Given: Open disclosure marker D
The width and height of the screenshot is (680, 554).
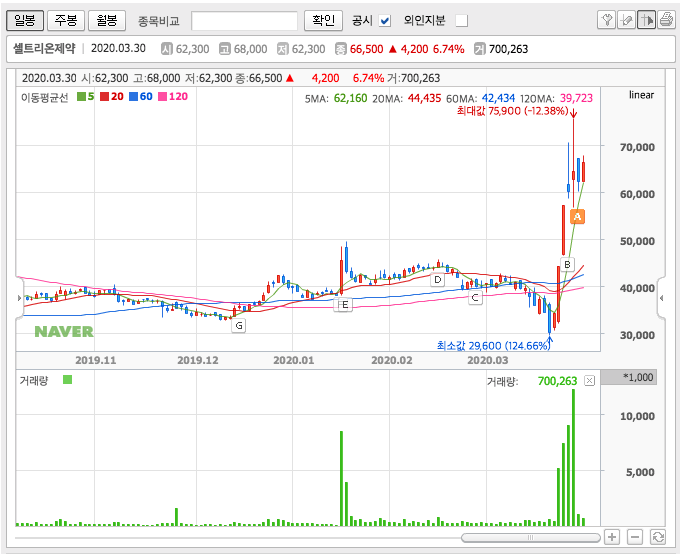Looking at the screenshot, I should 438,280.
